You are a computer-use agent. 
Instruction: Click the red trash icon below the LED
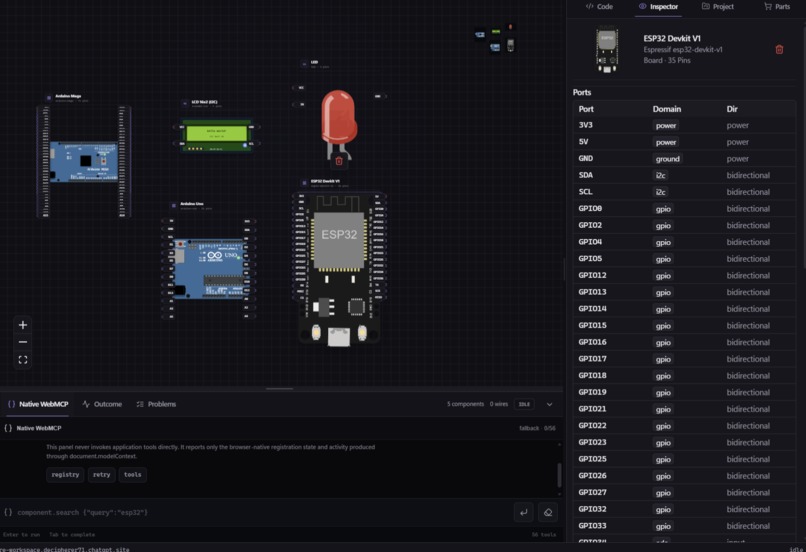pyautogui.click(x=339, y=161)
